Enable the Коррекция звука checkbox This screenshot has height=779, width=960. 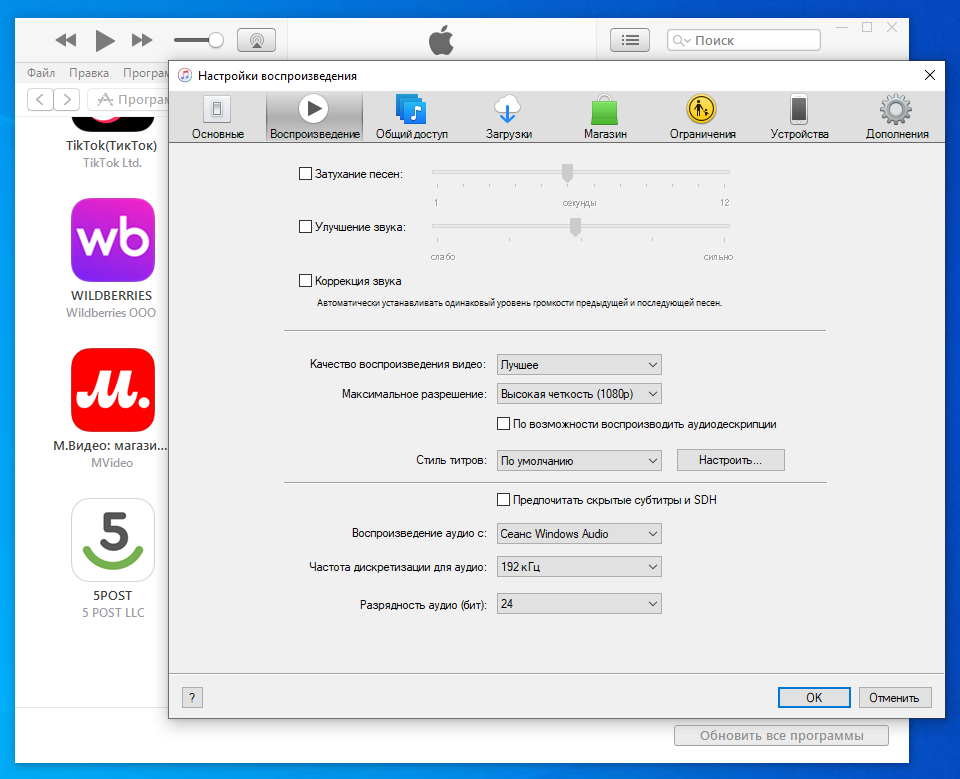[305, 280]
